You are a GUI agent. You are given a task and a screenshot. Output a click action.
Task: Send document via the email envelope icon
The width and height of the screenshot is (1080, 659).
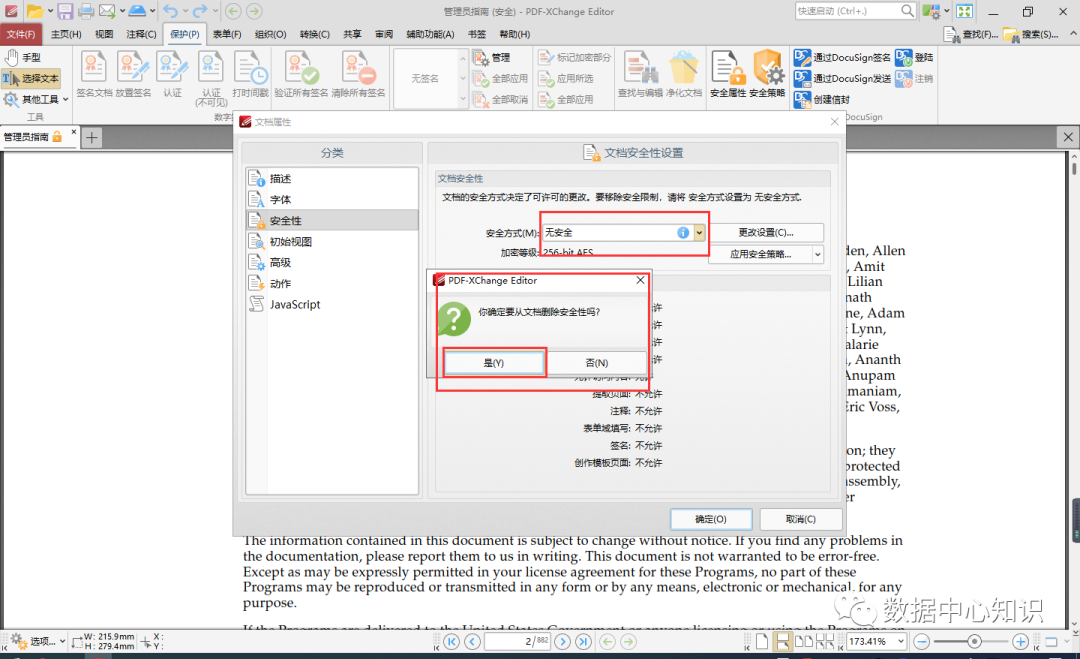107,11
